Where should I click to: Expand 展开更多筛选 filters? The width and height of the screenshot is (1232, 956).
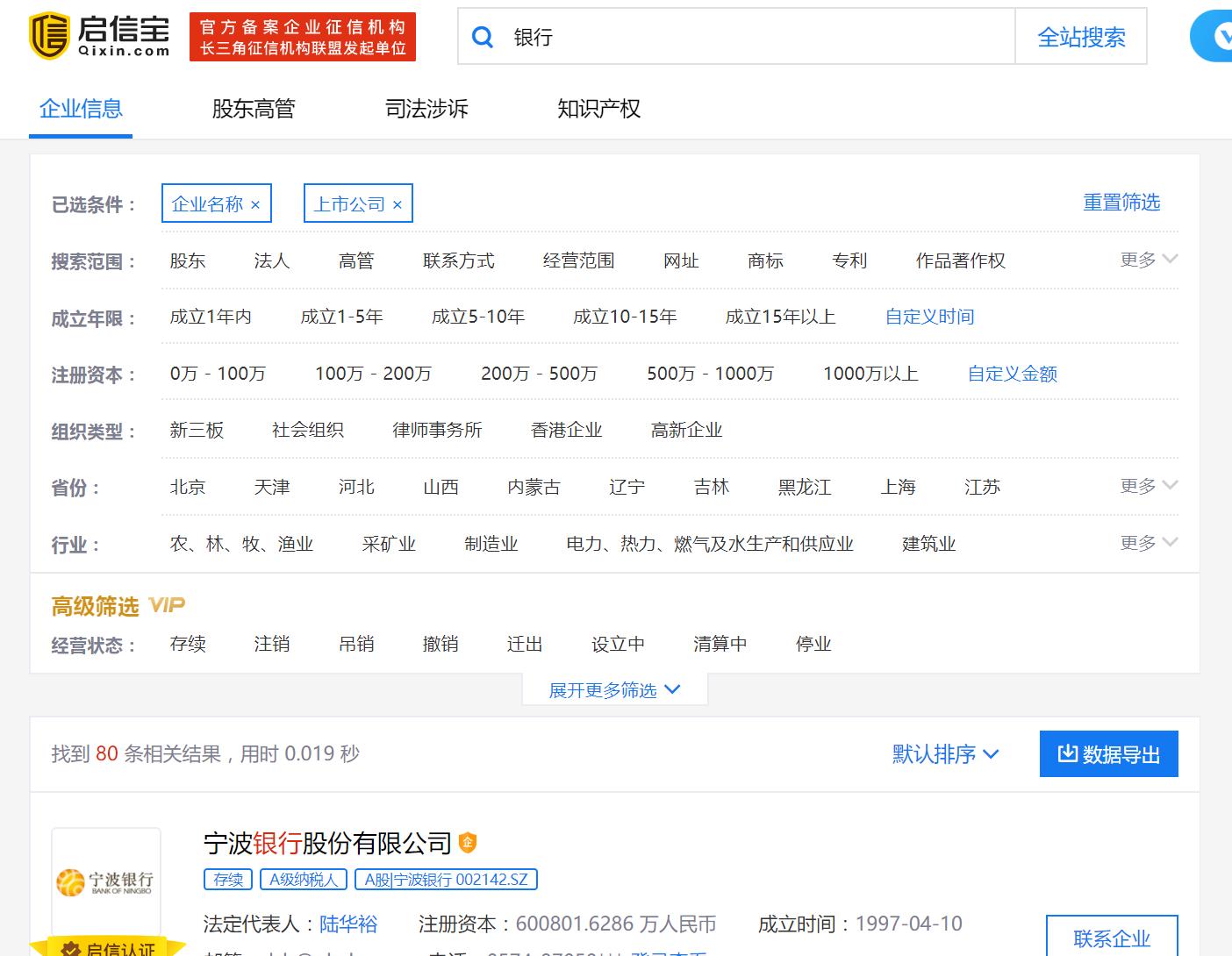[x=614, y=690]
